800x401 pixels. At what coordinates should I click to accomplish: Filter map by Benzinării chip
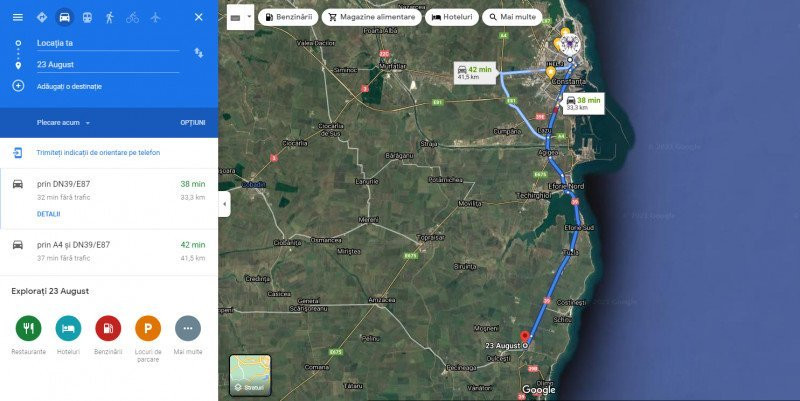pos(288,17)
